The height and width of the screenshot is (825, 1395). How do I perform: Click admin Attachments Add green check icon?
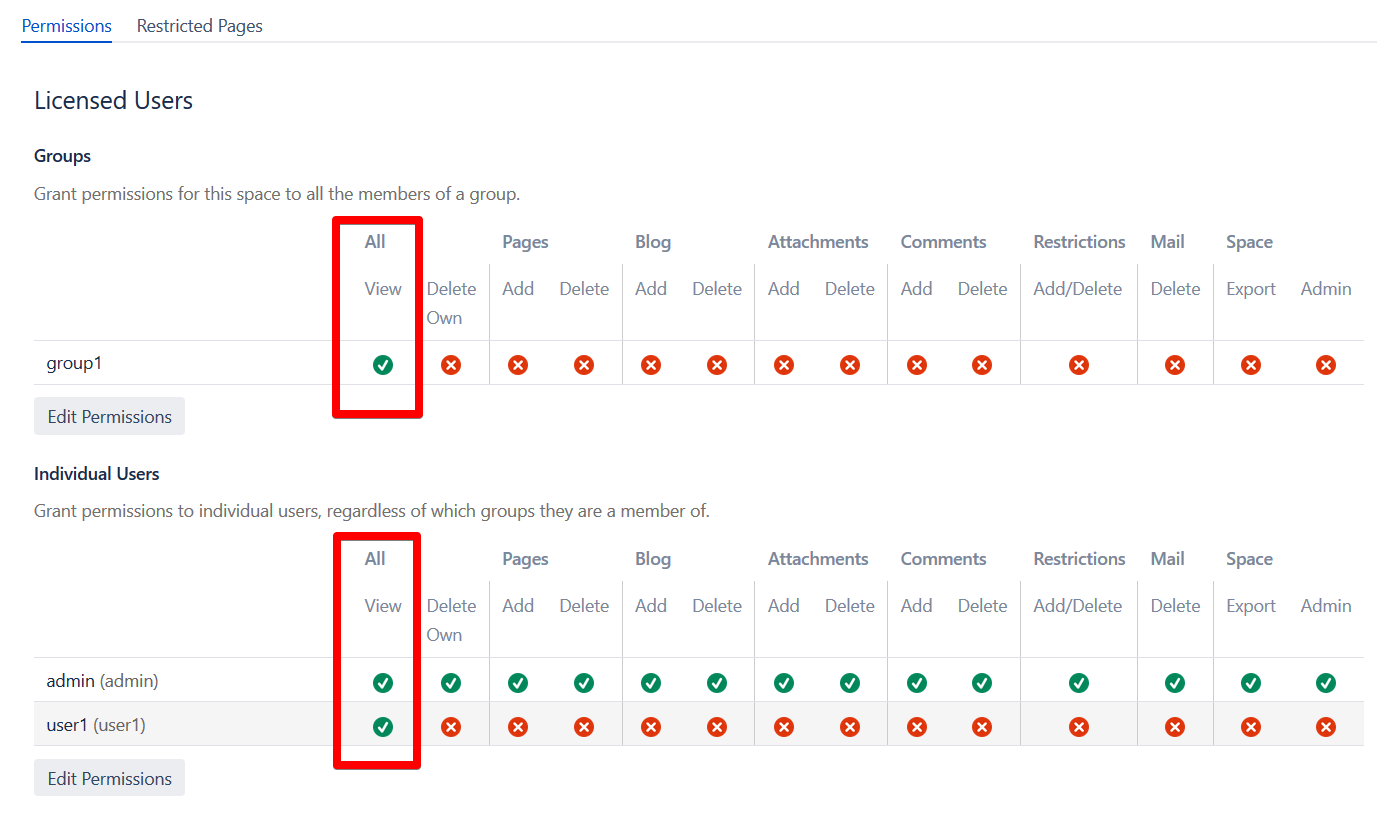point(784,683)
